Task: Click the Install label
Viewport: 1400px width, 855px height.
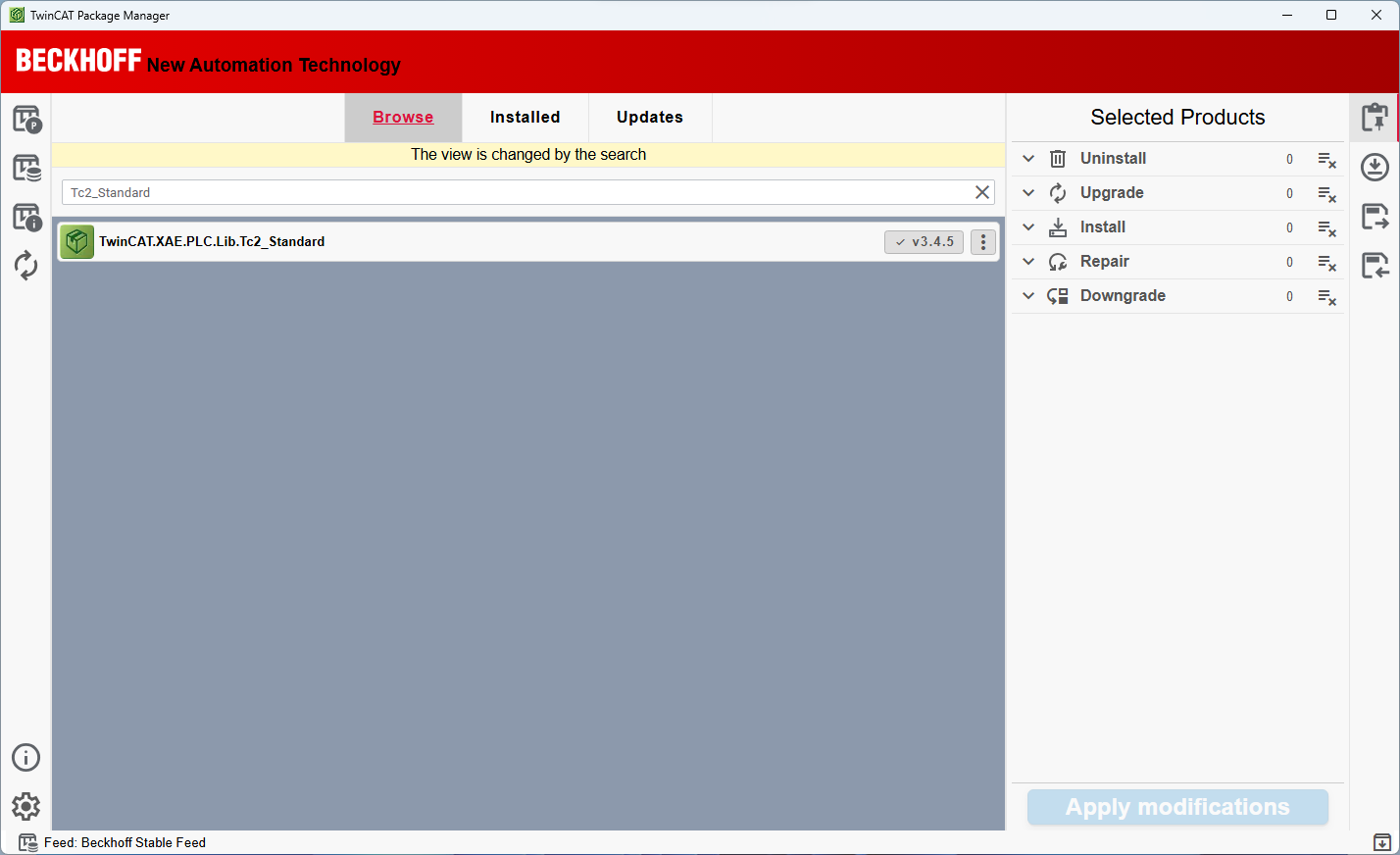Action: pyautogui.click(x=1103, y=227)
